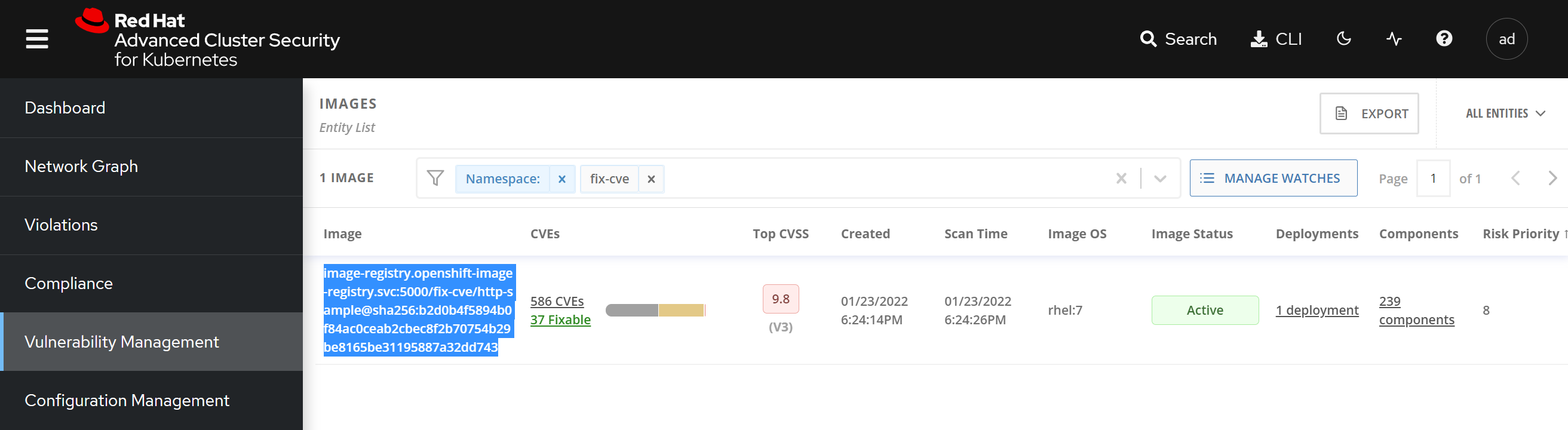Sort by Components column header
The image size is (1568, 430).
coord(1418,234)
